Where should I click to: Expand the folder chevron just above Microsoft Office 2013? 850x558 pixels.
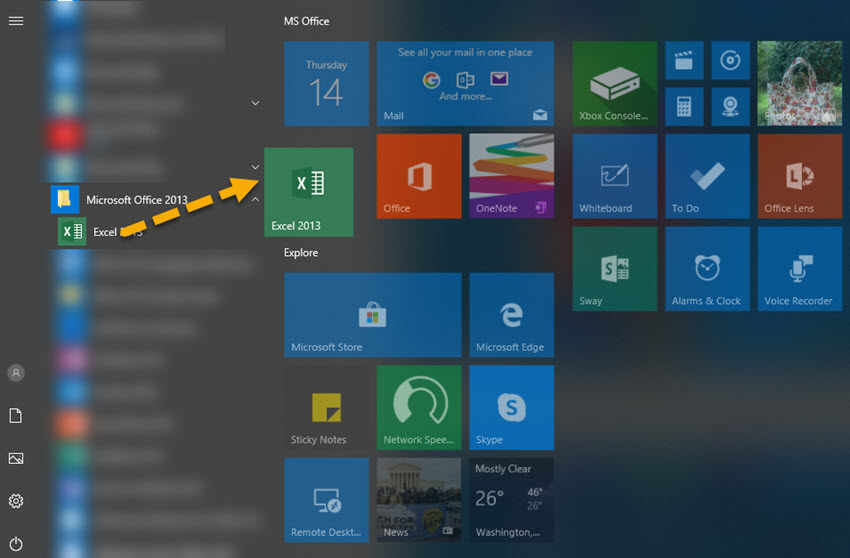click(255, 167)
